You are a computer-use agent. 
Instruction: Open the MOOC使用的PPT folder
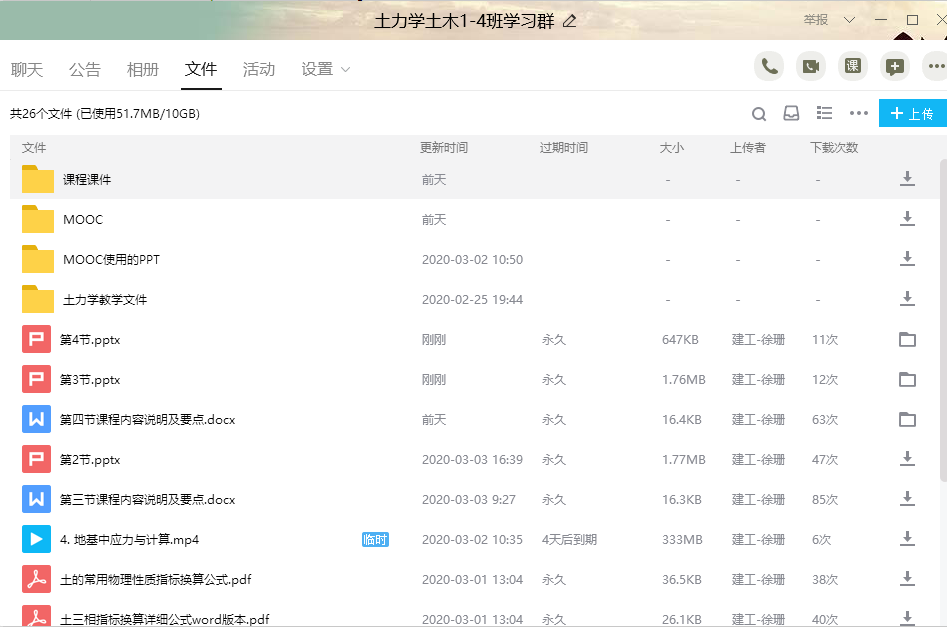coord(111,259)
